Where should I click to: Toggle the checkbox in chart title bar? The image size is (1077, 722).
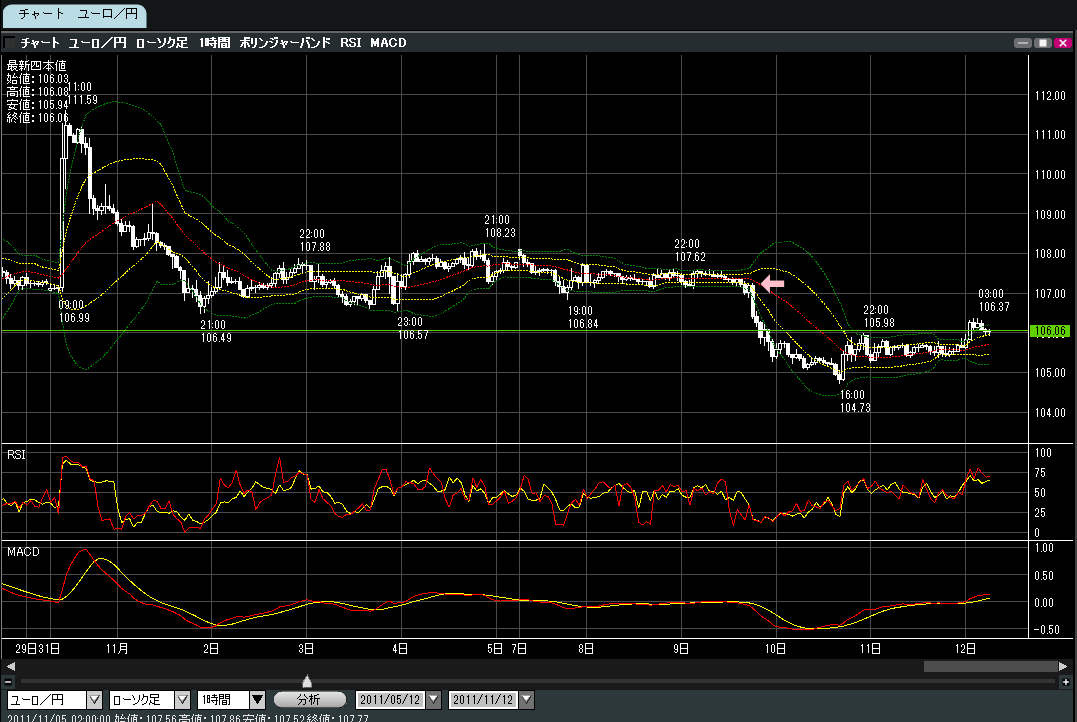point(10,43)
